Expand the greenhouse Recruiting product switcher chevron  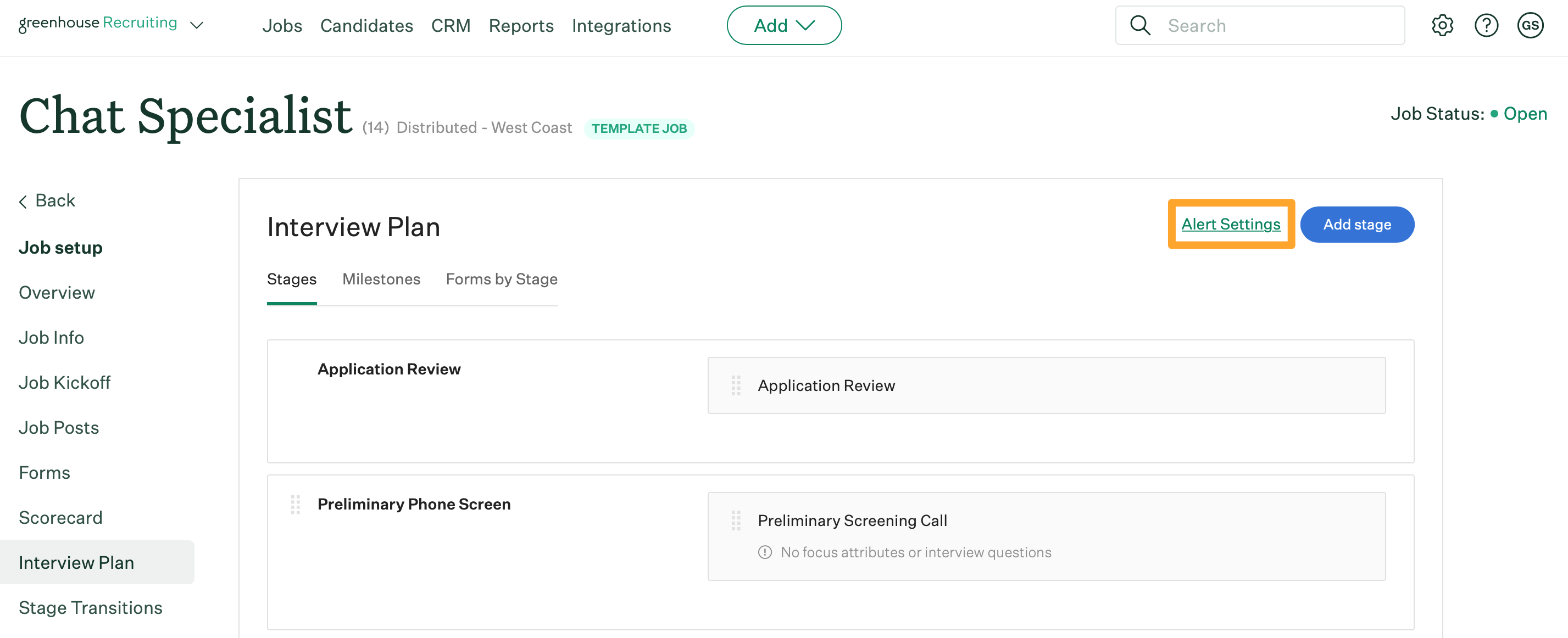(196, 26)
